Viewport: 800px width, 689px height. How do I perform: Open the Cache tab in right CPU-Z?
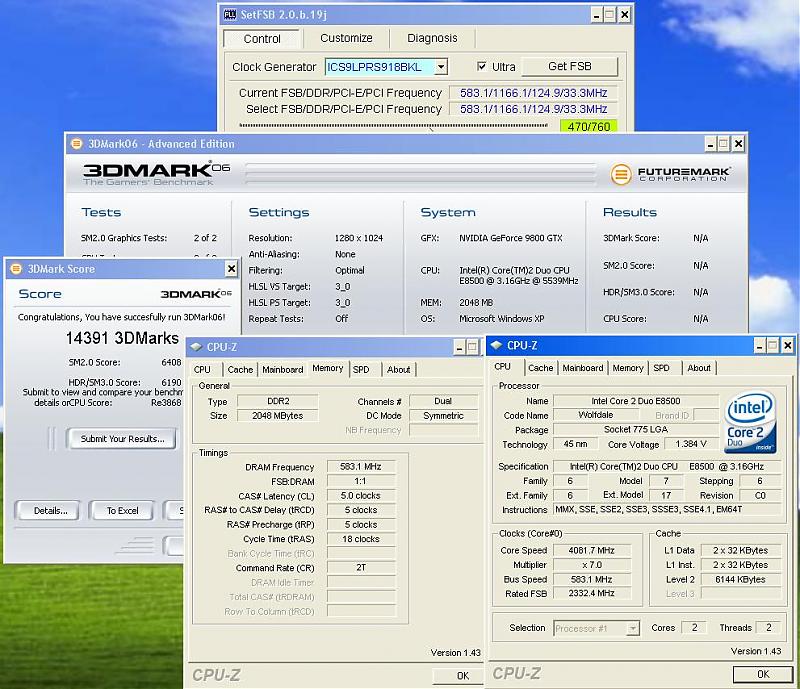(540, 368)
